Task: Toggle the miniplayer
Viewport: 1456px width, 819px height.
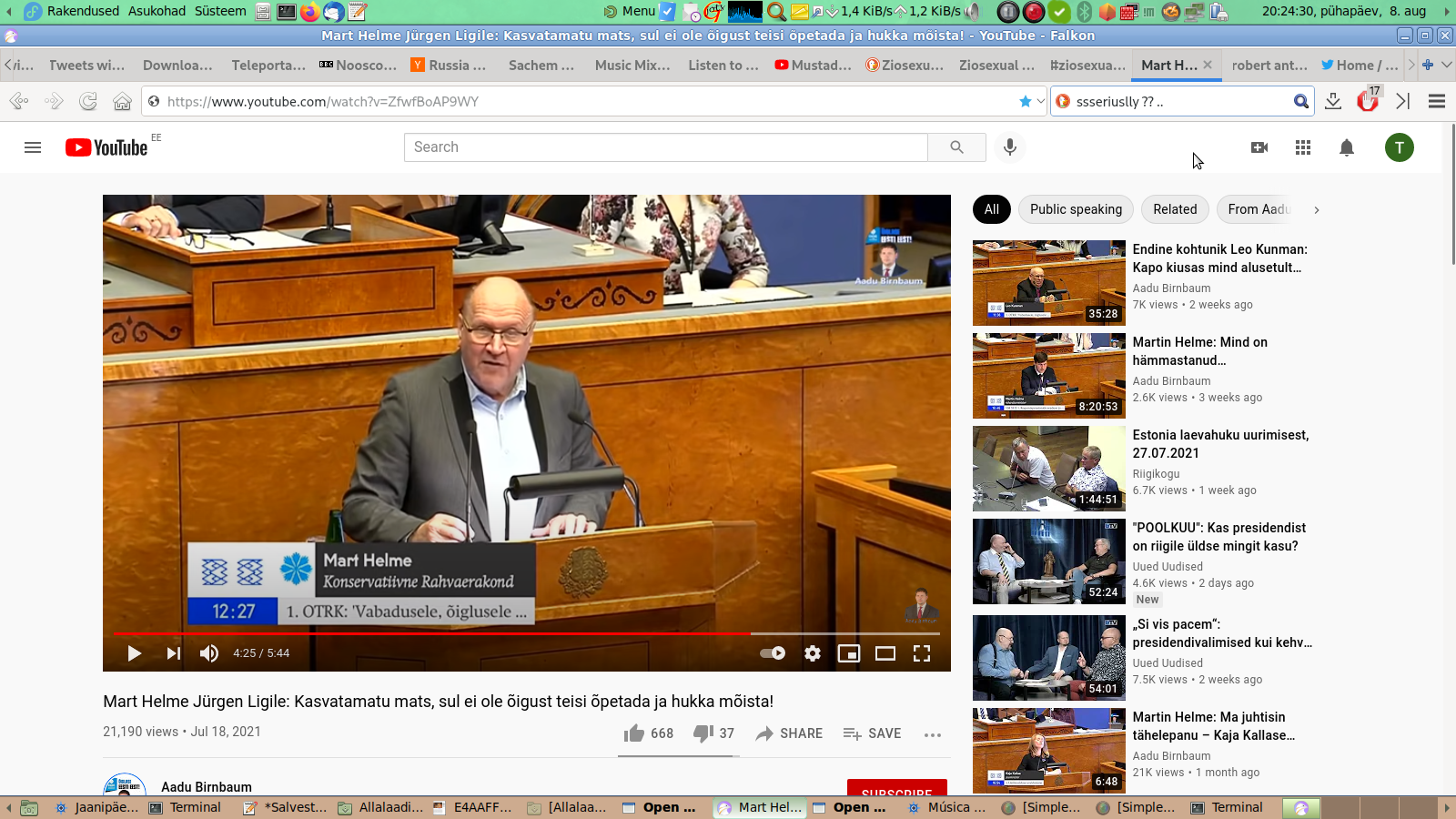Action: point(849,653)
